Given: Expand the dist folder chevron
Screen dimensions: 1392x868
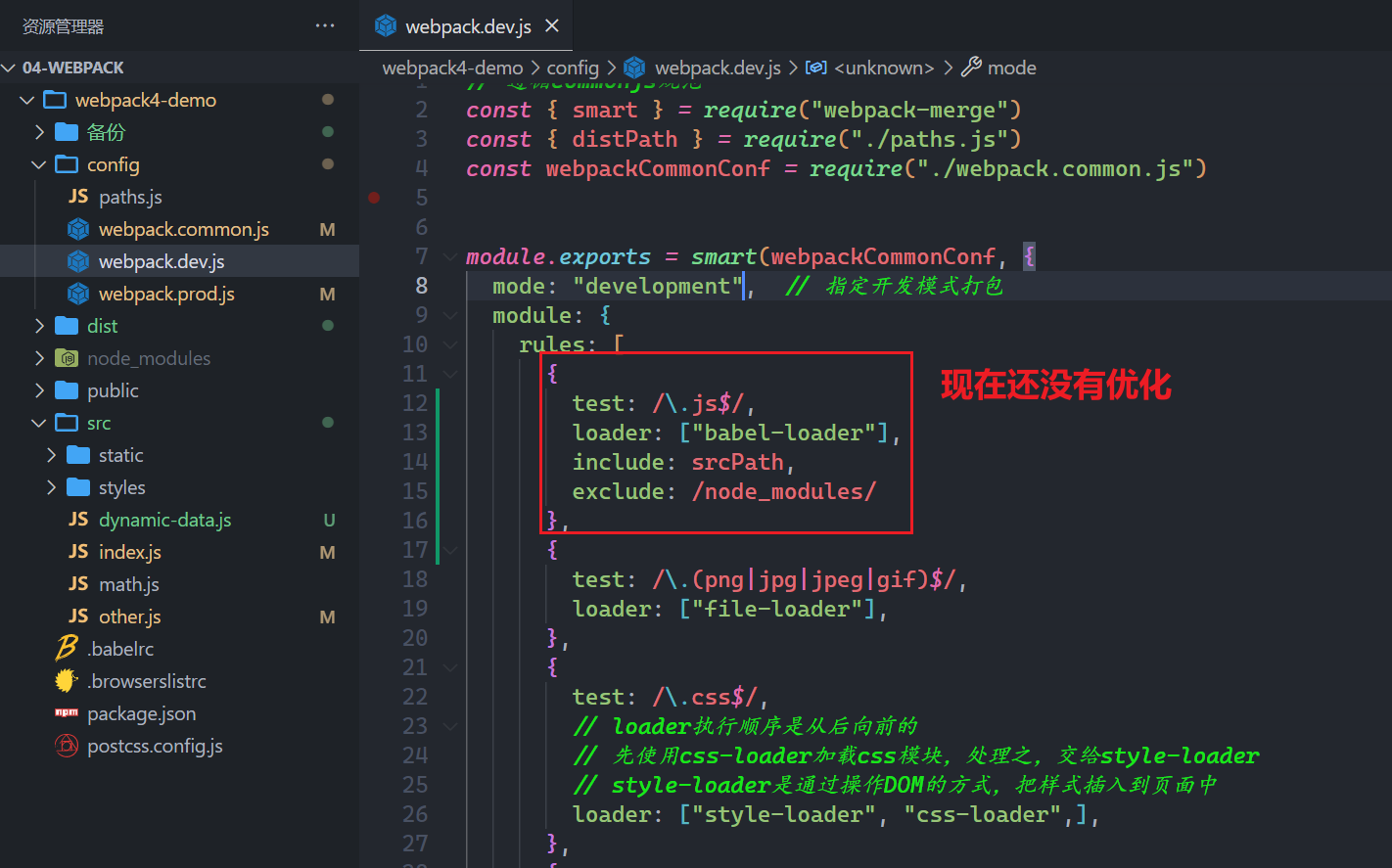Looking at the screenshot, I should click(x=39, y=326).
